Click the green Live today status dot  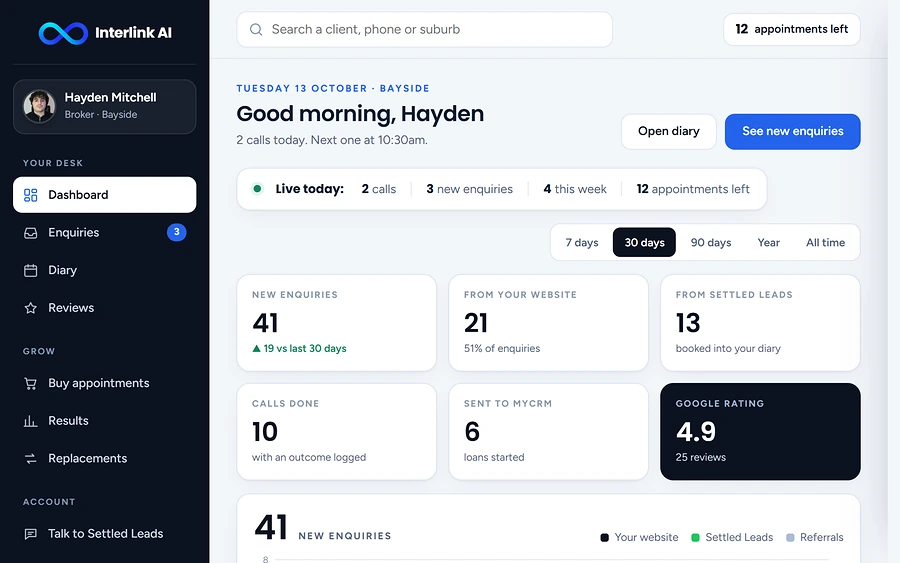click(257, 189)
